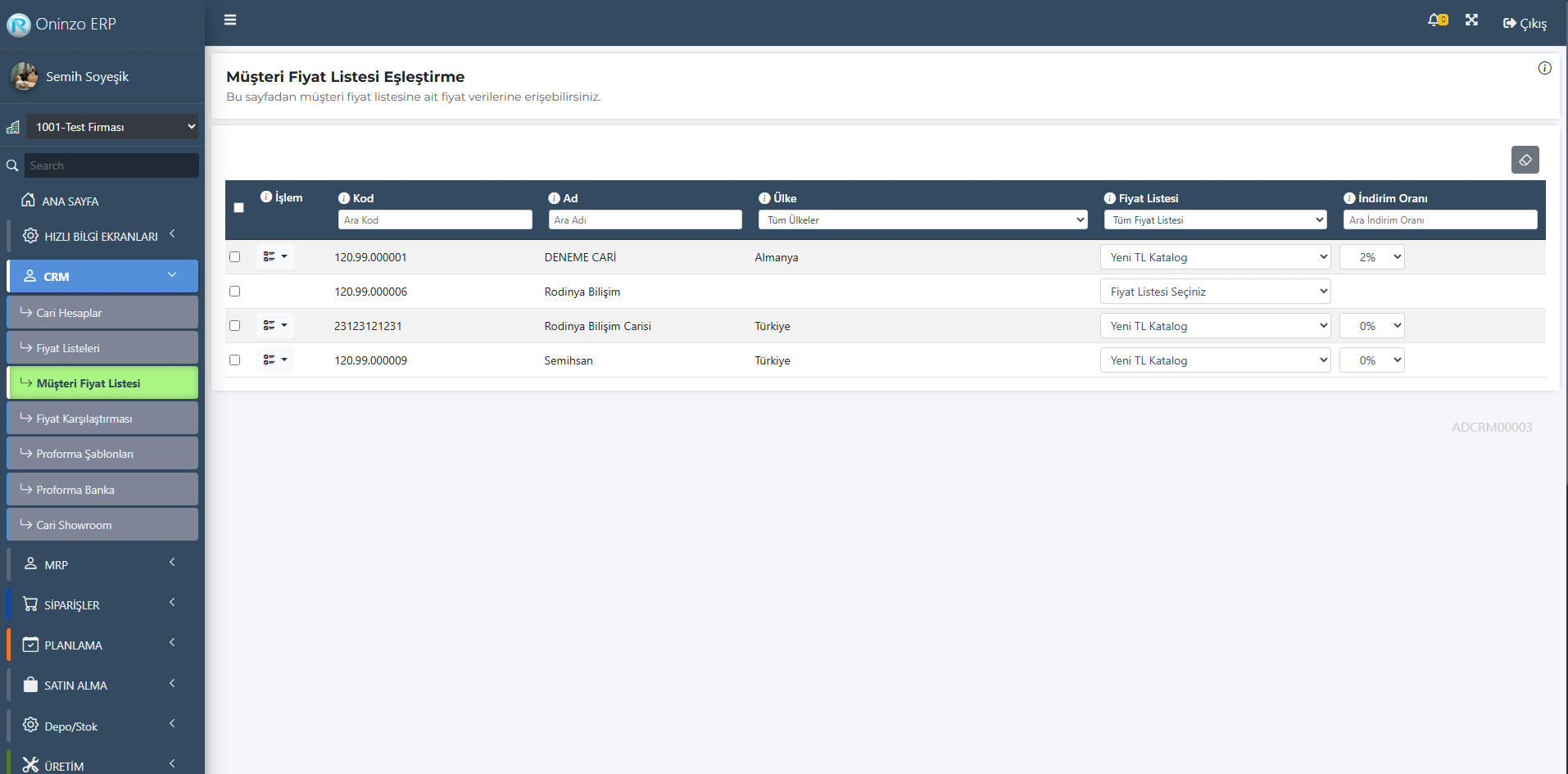Open the Tüm Ülkeler country filter dropdown
This screenshot has height=774, width=1568.
[922, 220]
